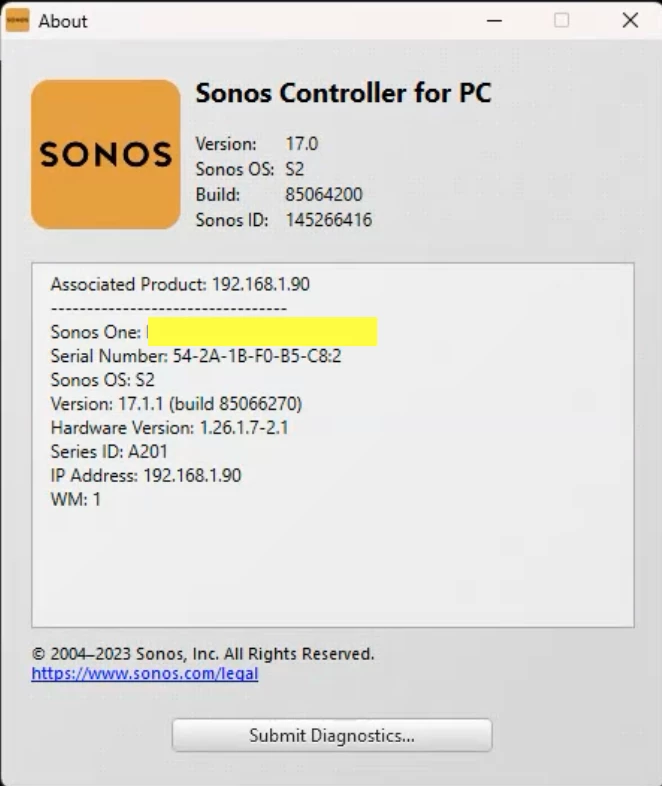Click the large orange Sonos logo
This screenshot has width=662, height=786.
[106, 154]
